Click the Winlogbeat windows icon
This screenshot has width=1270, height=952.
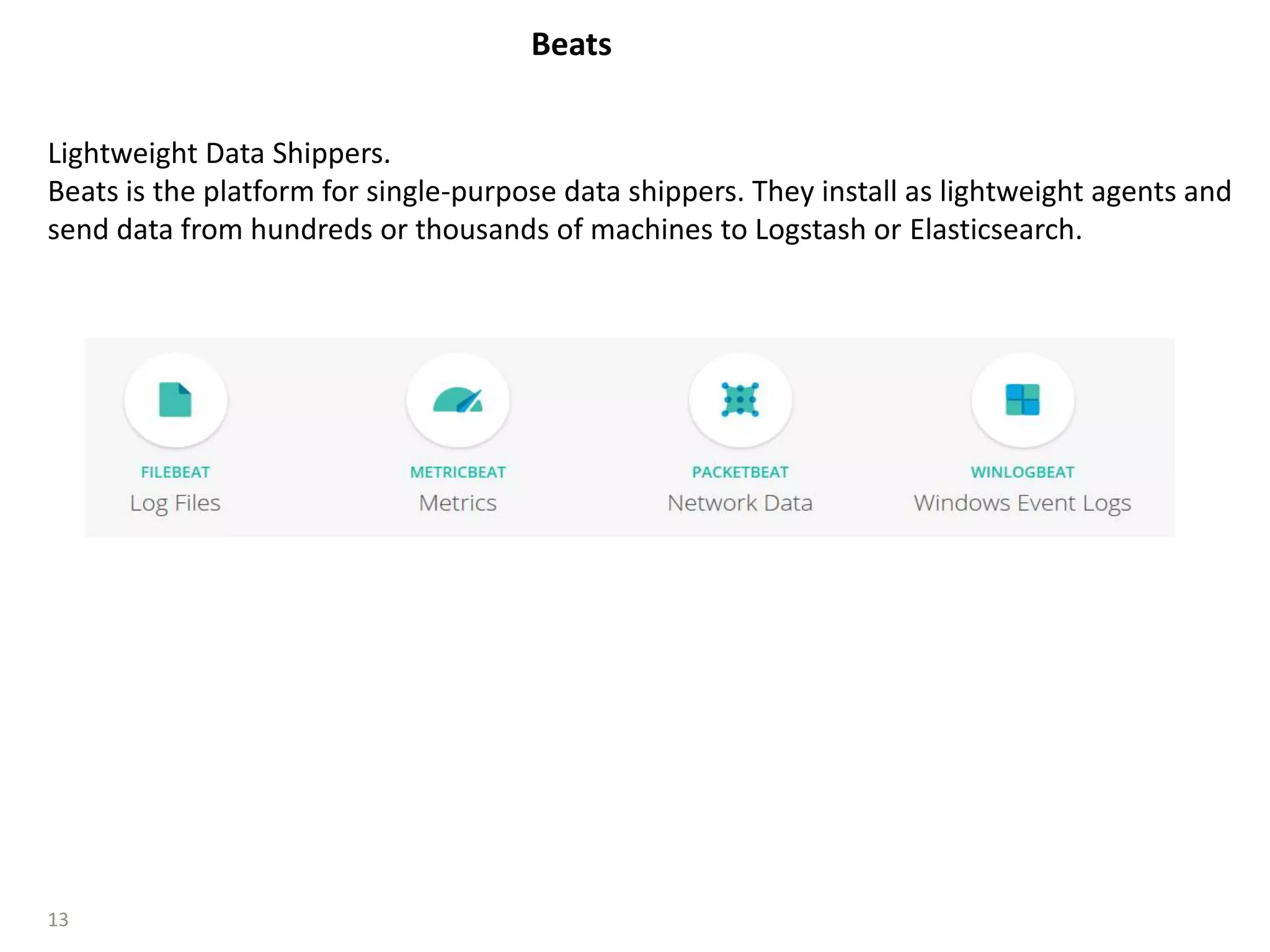coord(1023,400)
